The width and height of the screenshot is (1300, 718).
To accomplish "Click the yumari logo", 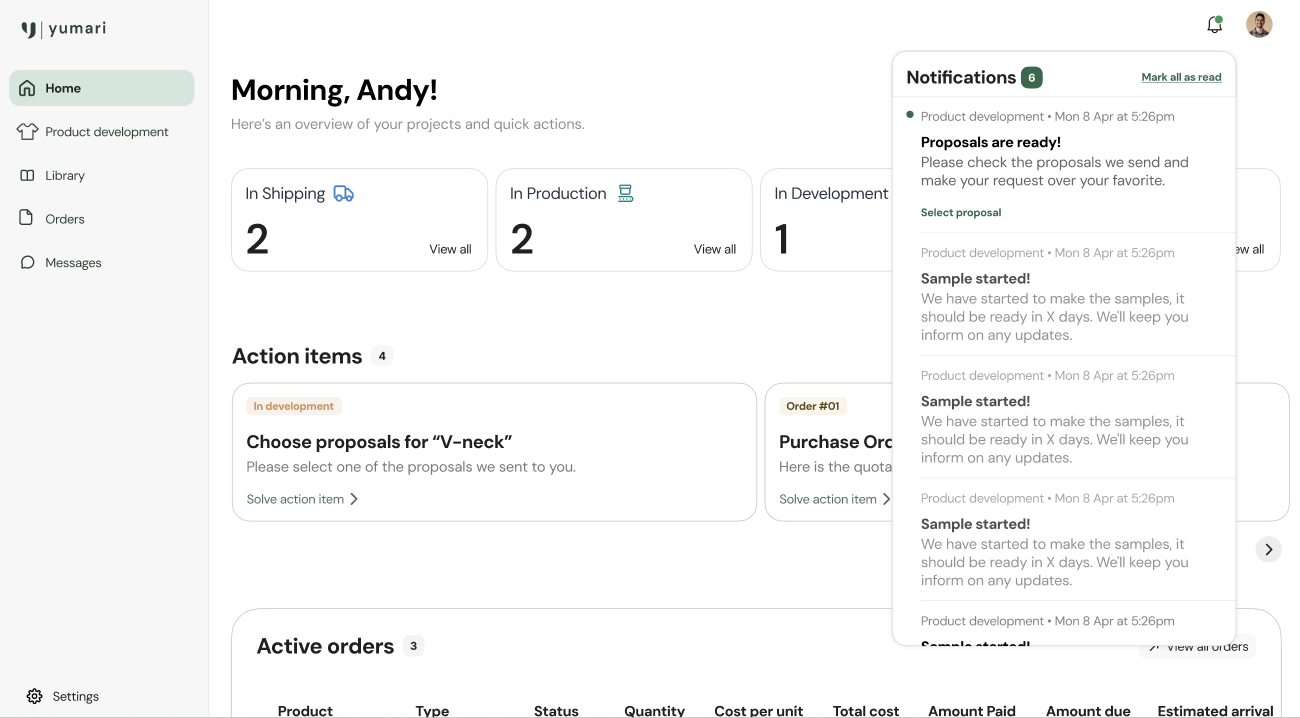I will pos(64,29).
